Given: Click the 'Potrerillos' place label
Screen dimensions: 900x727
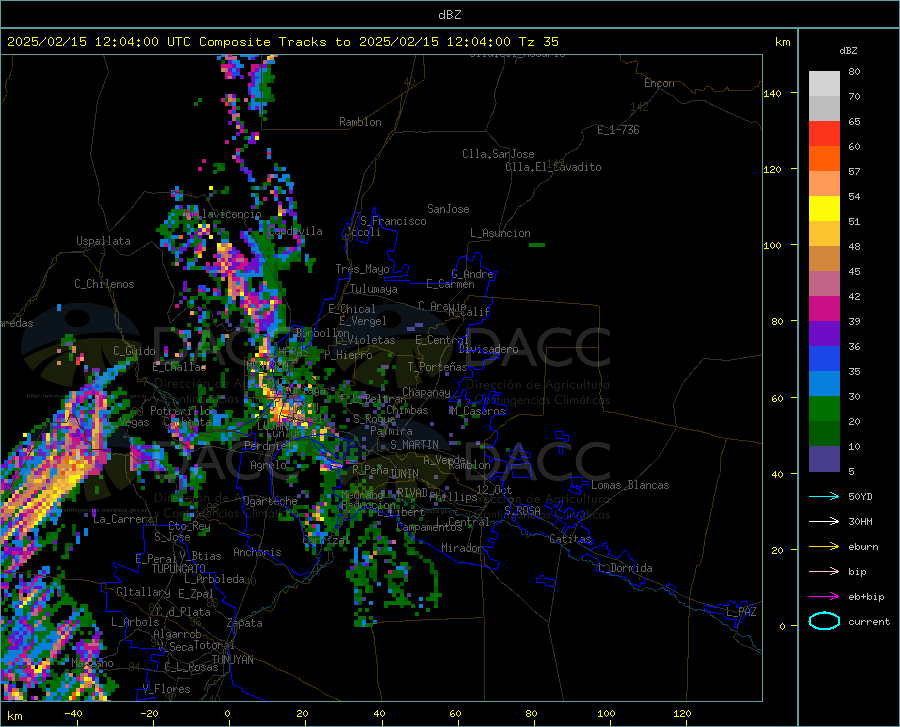Looking at the screenshot, I should [x=184, y=411].
